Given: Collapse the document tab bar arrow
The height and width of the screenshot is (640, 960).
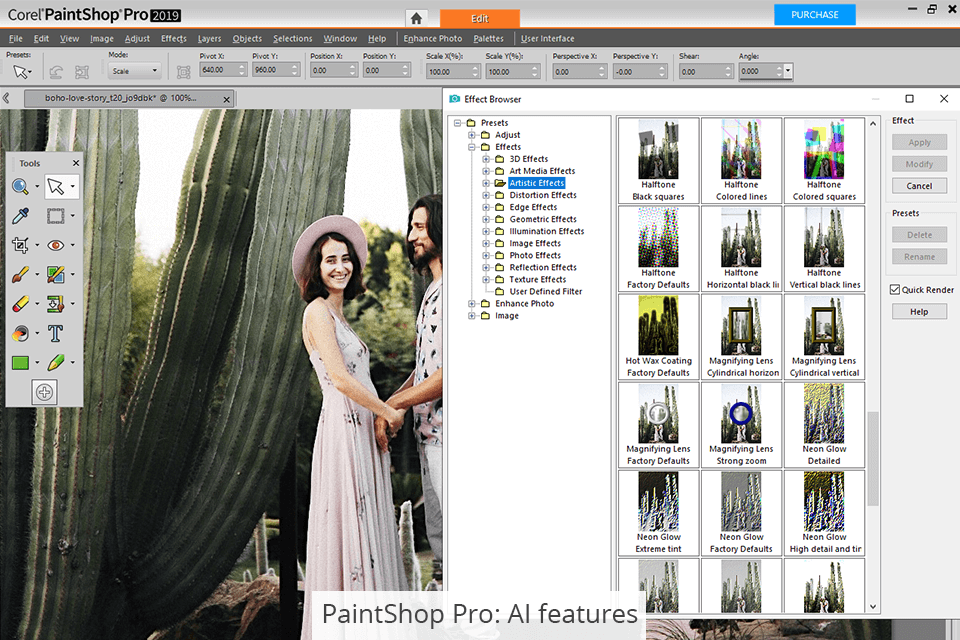Looking at the screenshot, I should pyautogui.click(x=6, y=97).
